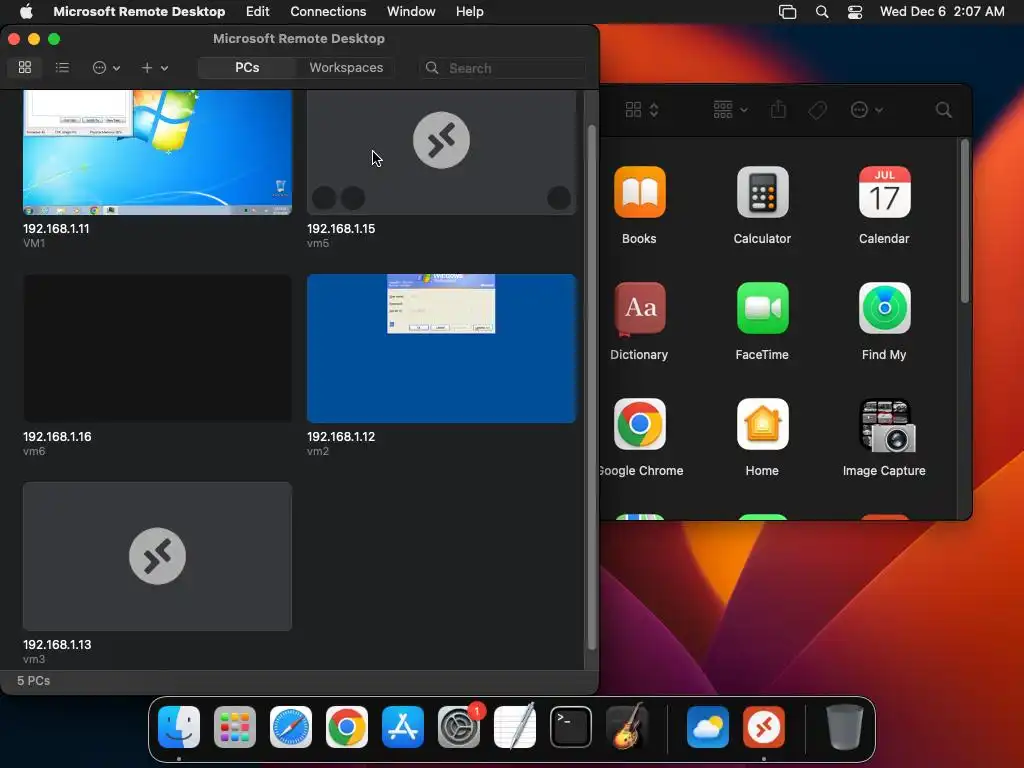Open Spotlight search in menu bar

(822, 12)
